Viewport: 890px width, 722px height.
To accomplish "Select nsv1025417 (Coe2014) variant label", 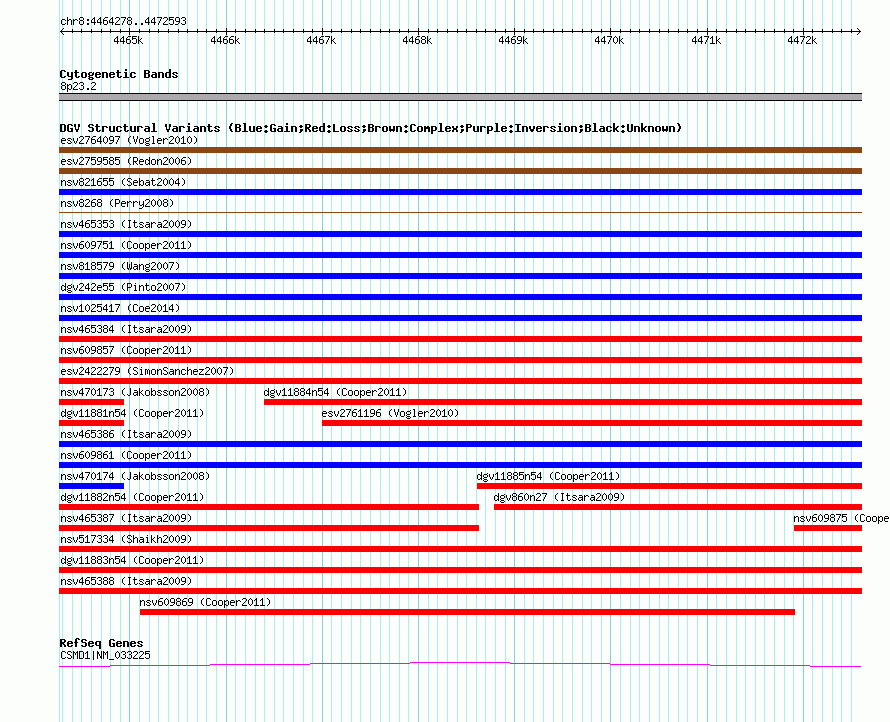I will (x=120, y=308).
